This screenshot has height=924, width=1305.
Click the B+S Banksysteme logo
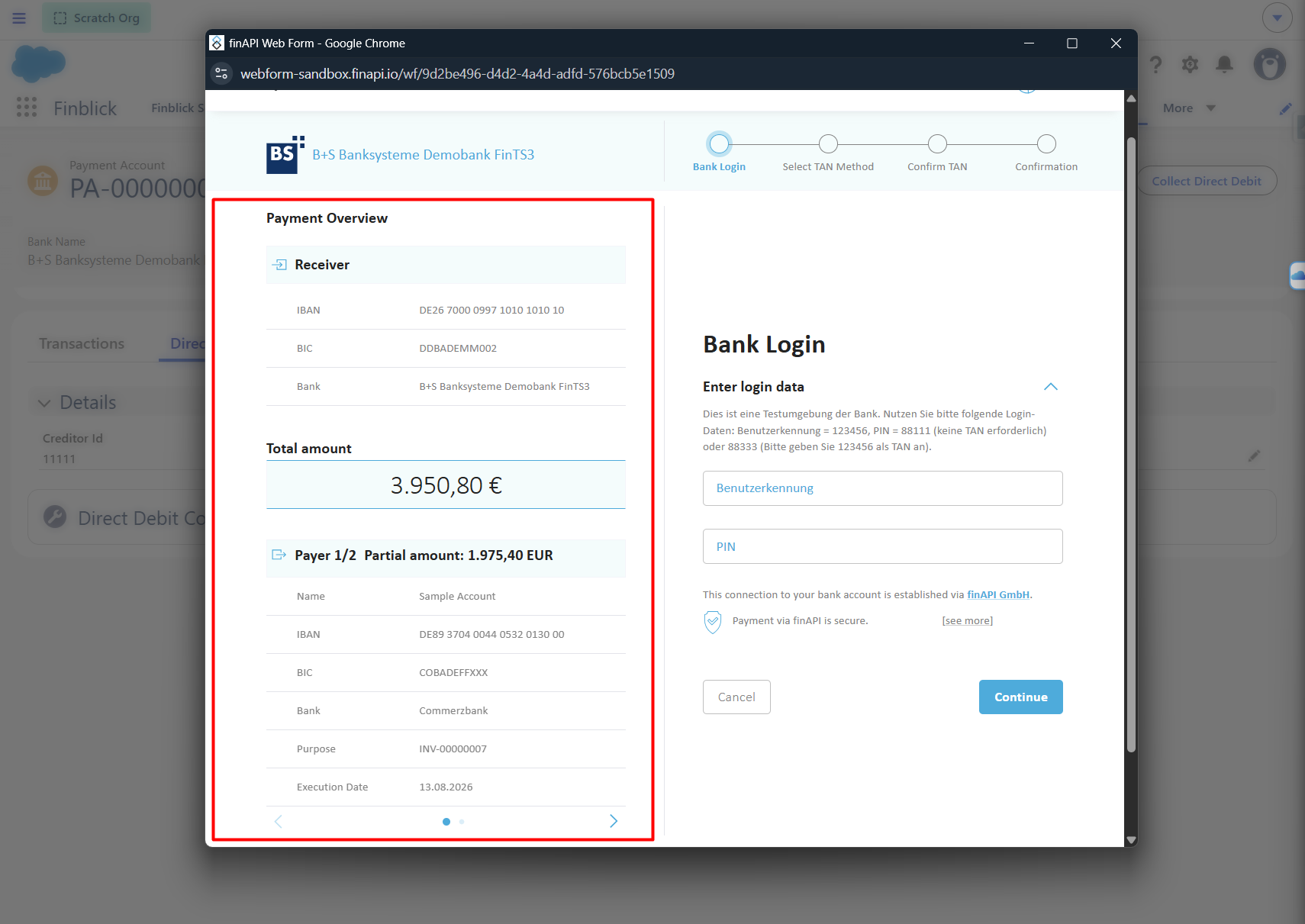tap(285, 155)
